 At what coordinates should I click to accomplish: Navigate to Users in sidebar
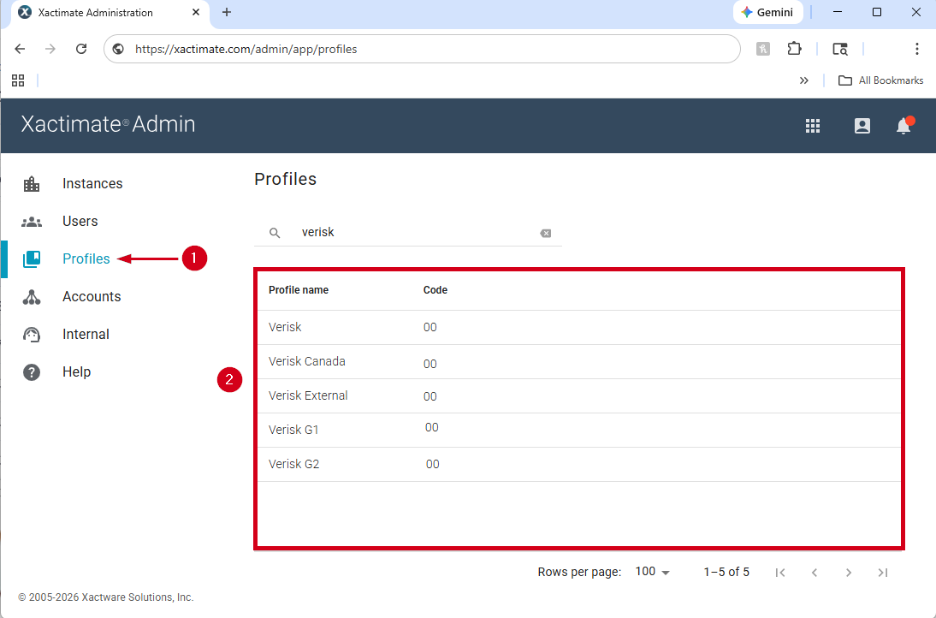pyautogui.click(x=80, y=222)
